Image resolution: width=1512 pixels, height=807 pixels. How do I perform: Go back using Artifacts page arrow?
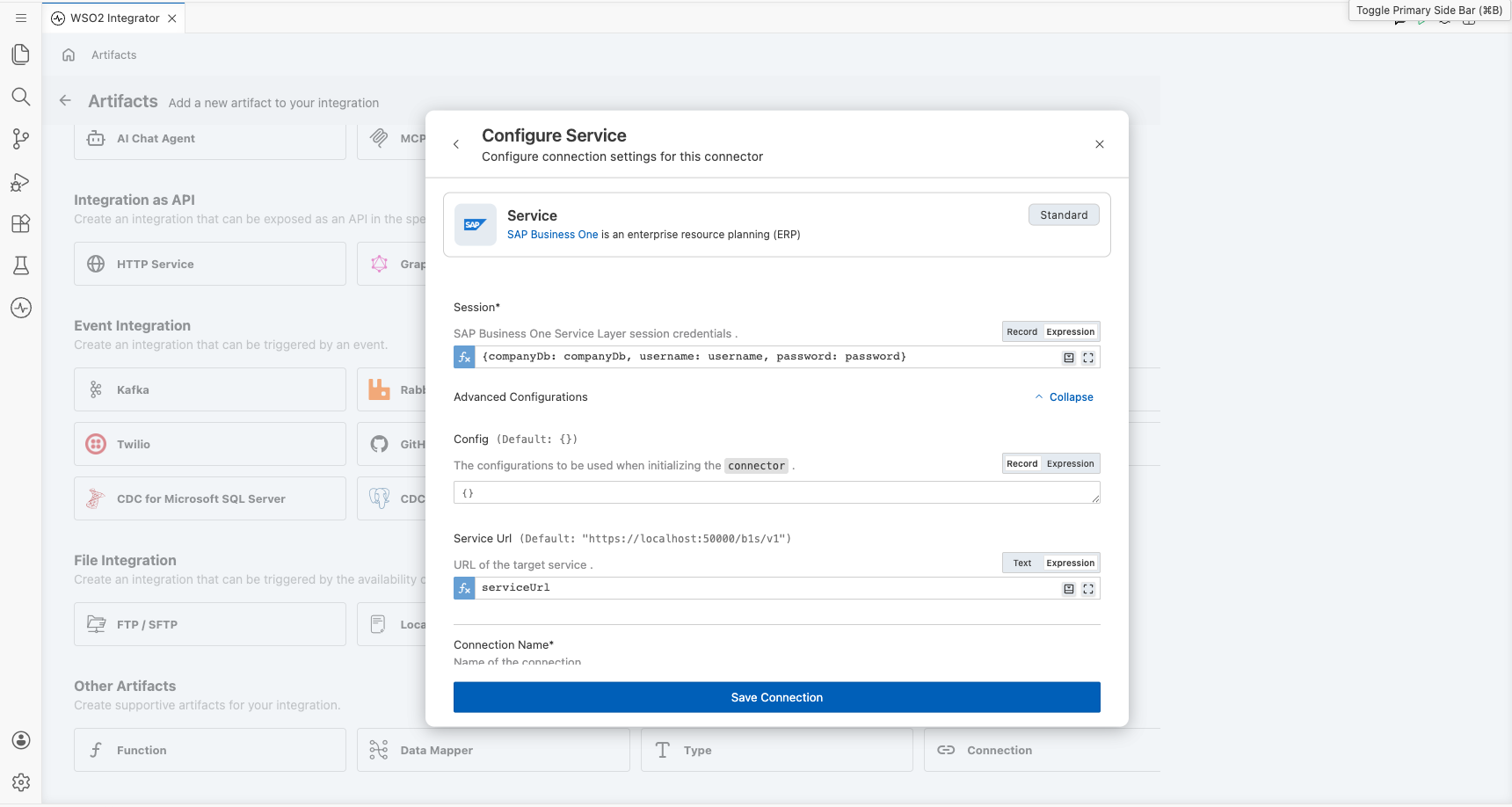pos(65,101)
